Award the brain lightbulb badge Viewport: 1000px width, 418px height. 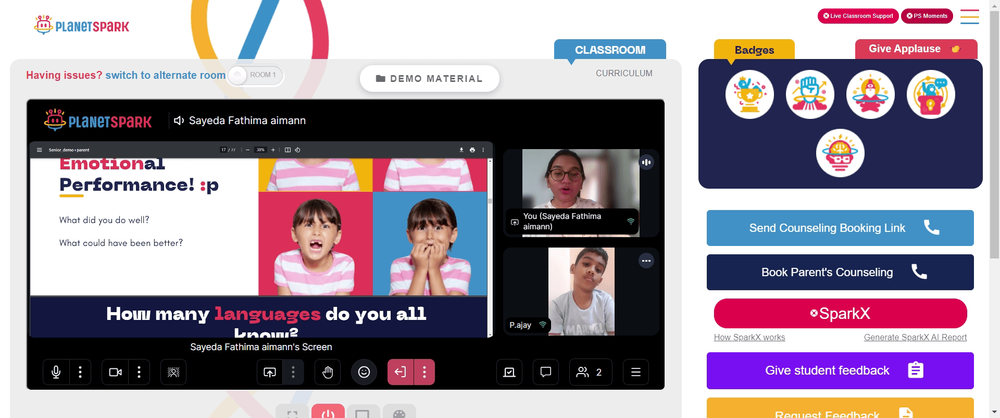pyautogui.click(x=840, y=153)
